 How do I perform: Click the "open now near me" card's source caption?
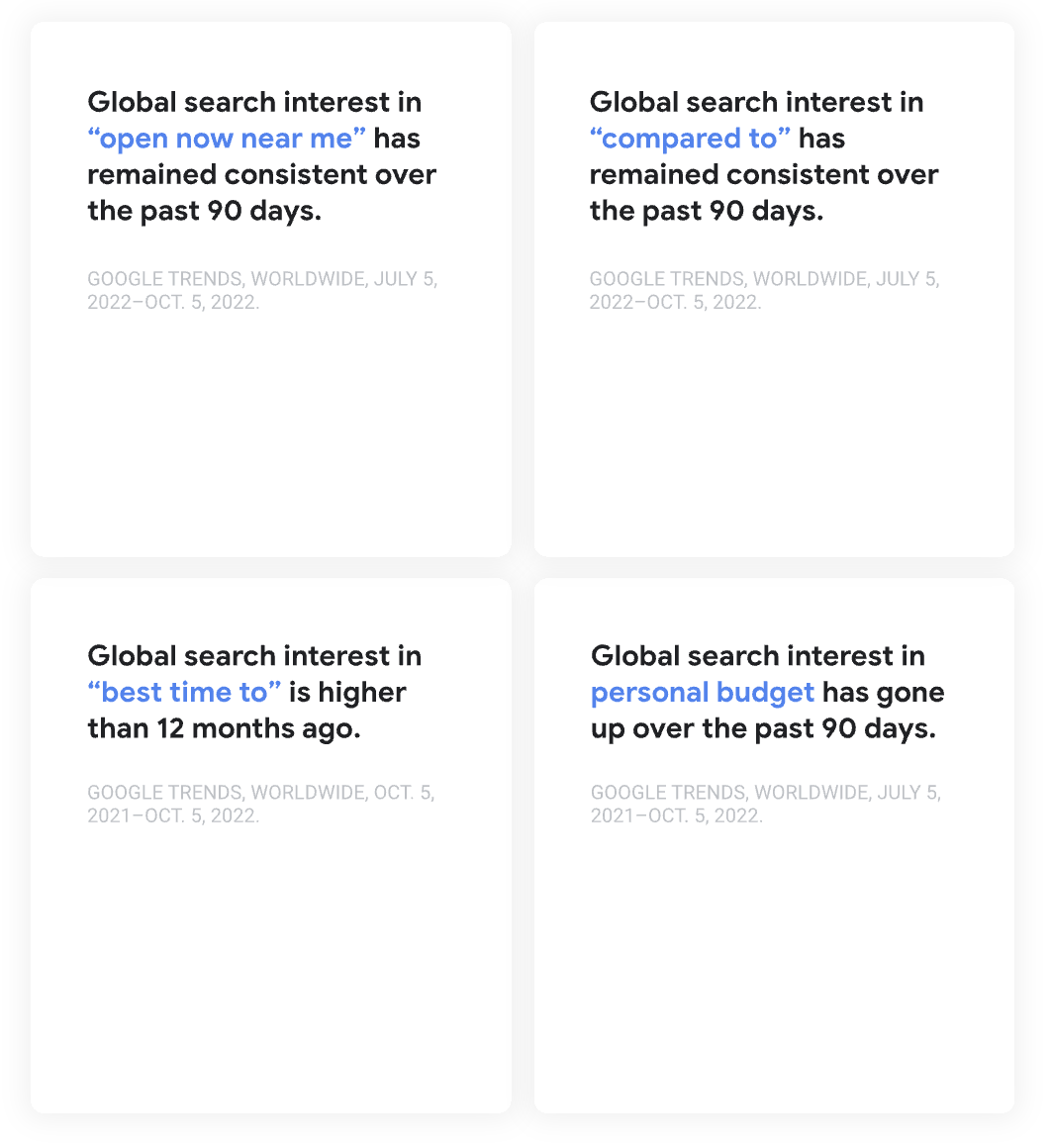[262, 291]
